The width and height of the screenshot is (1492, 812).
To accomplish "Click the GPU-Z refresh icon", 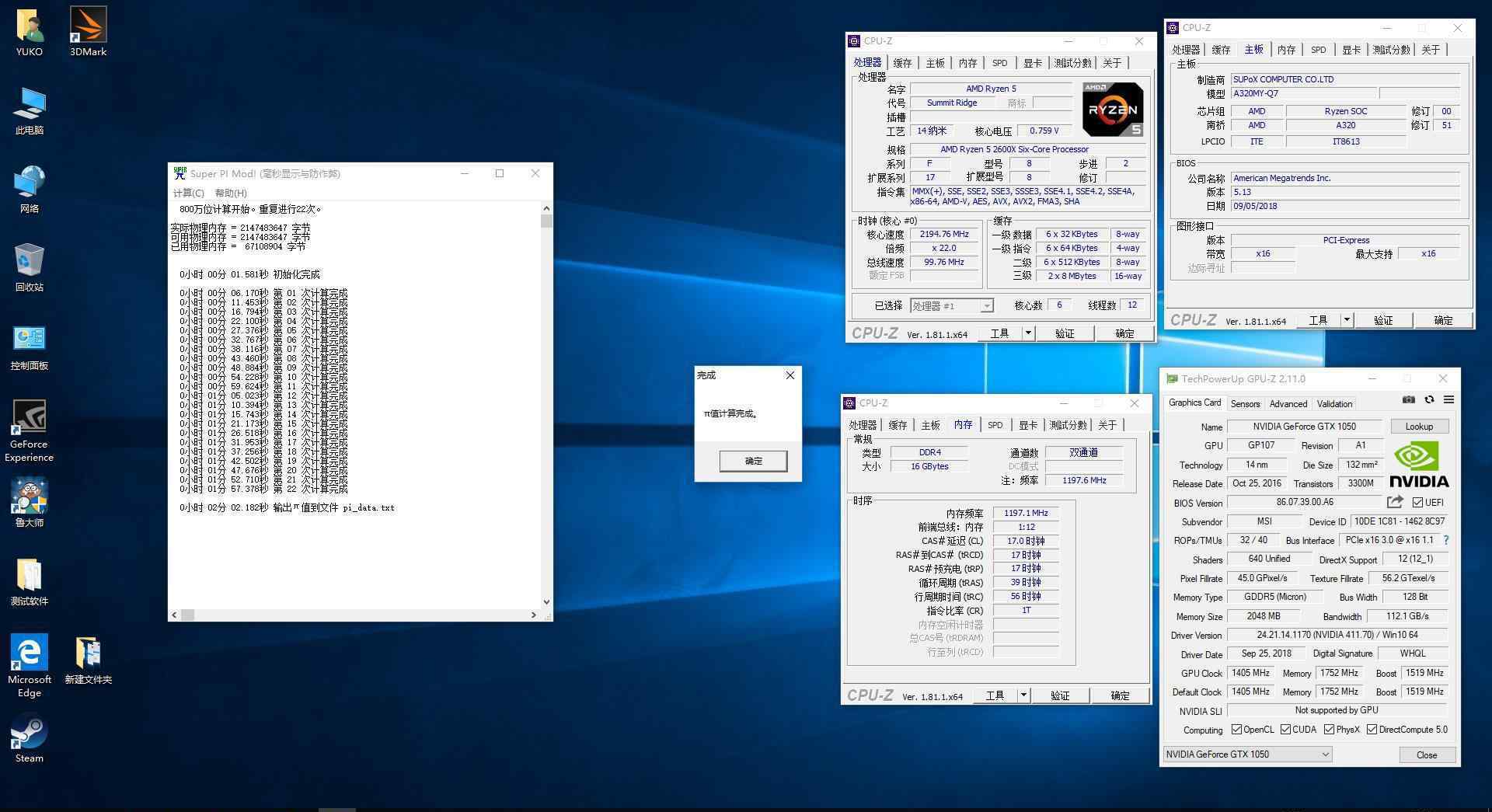I will click(x=1429, y=400).
